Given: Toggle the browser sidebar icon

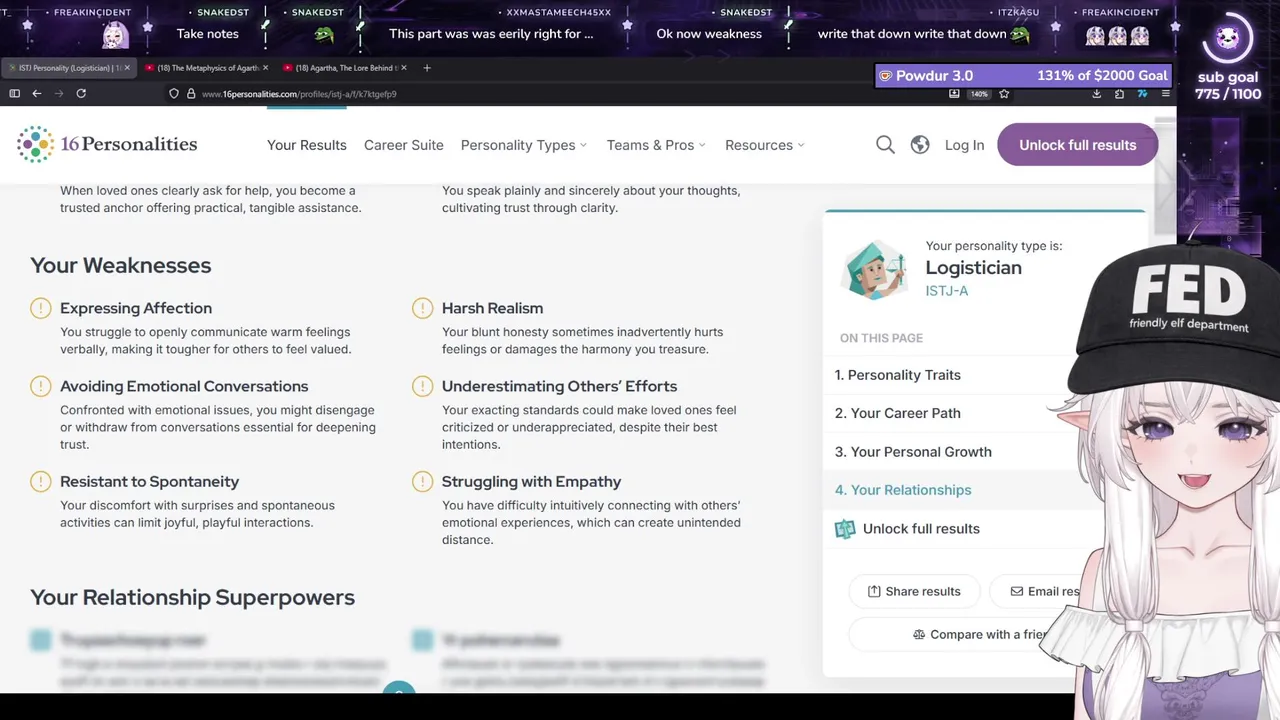Looking at the screenshot, I should [14, 93].
